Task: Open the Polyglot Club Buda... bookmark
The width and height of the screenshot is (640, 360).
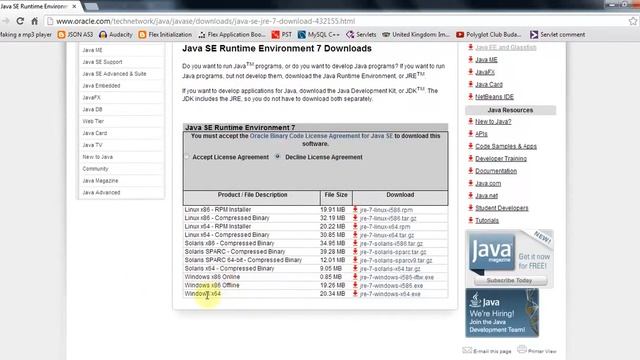Action: (x=489, y=35)
